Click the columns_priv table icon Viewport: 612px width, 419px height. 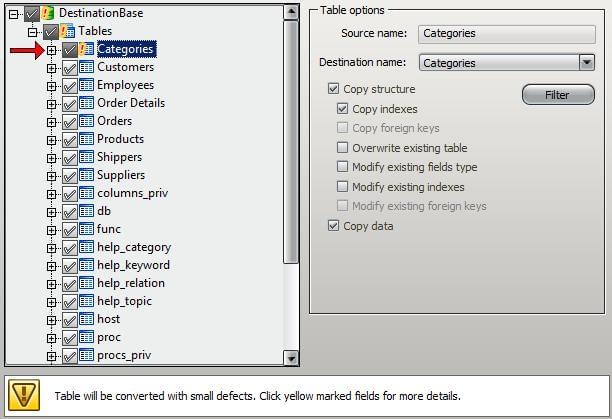(x=86, y=193)
